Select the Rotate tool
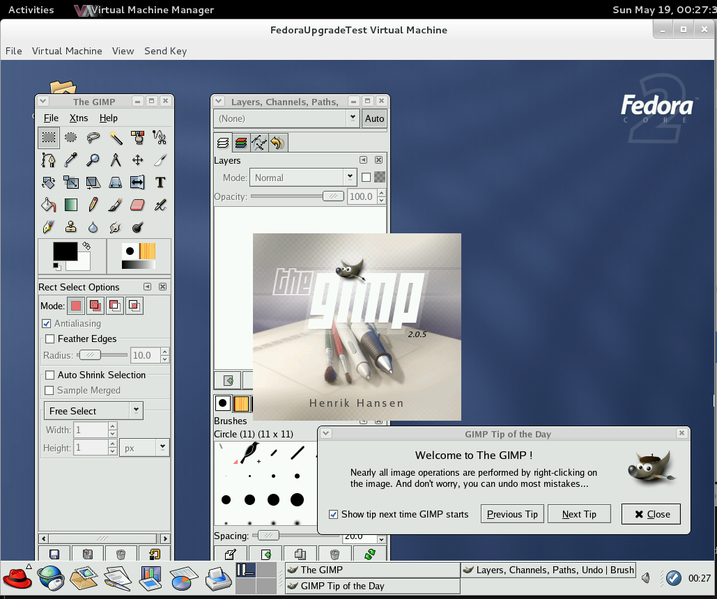The image size is (717, 599). tap(48, 182)
